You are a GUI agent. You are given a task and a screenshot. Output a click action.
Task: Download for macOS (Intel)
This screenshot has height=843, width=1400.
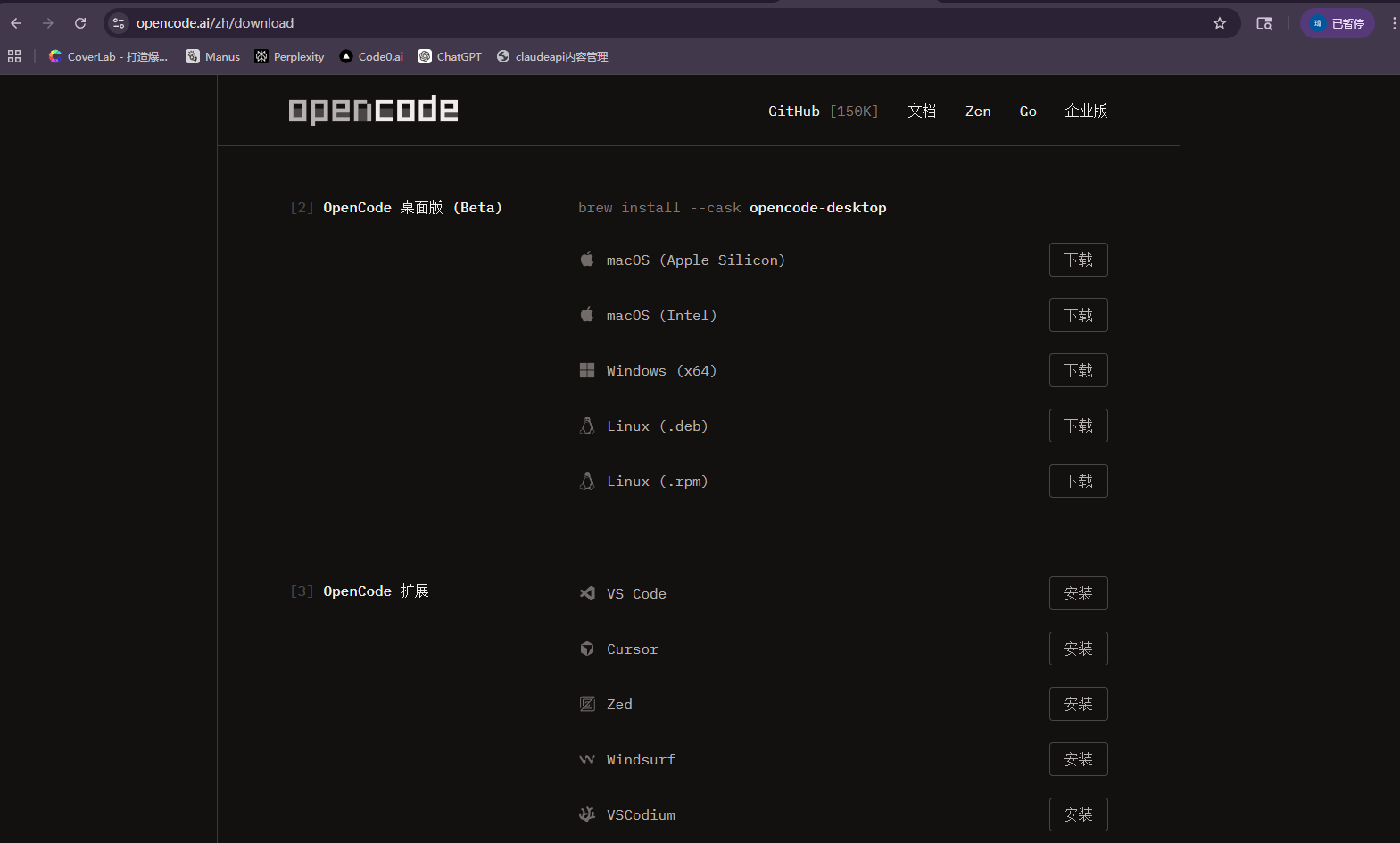pyautogui.click(x=1079, y=315)
